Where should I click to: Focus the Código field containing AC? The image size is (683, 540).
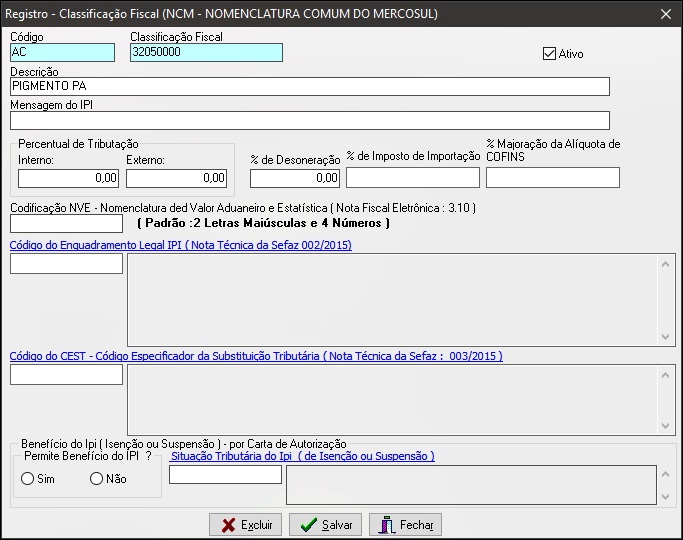62,52
